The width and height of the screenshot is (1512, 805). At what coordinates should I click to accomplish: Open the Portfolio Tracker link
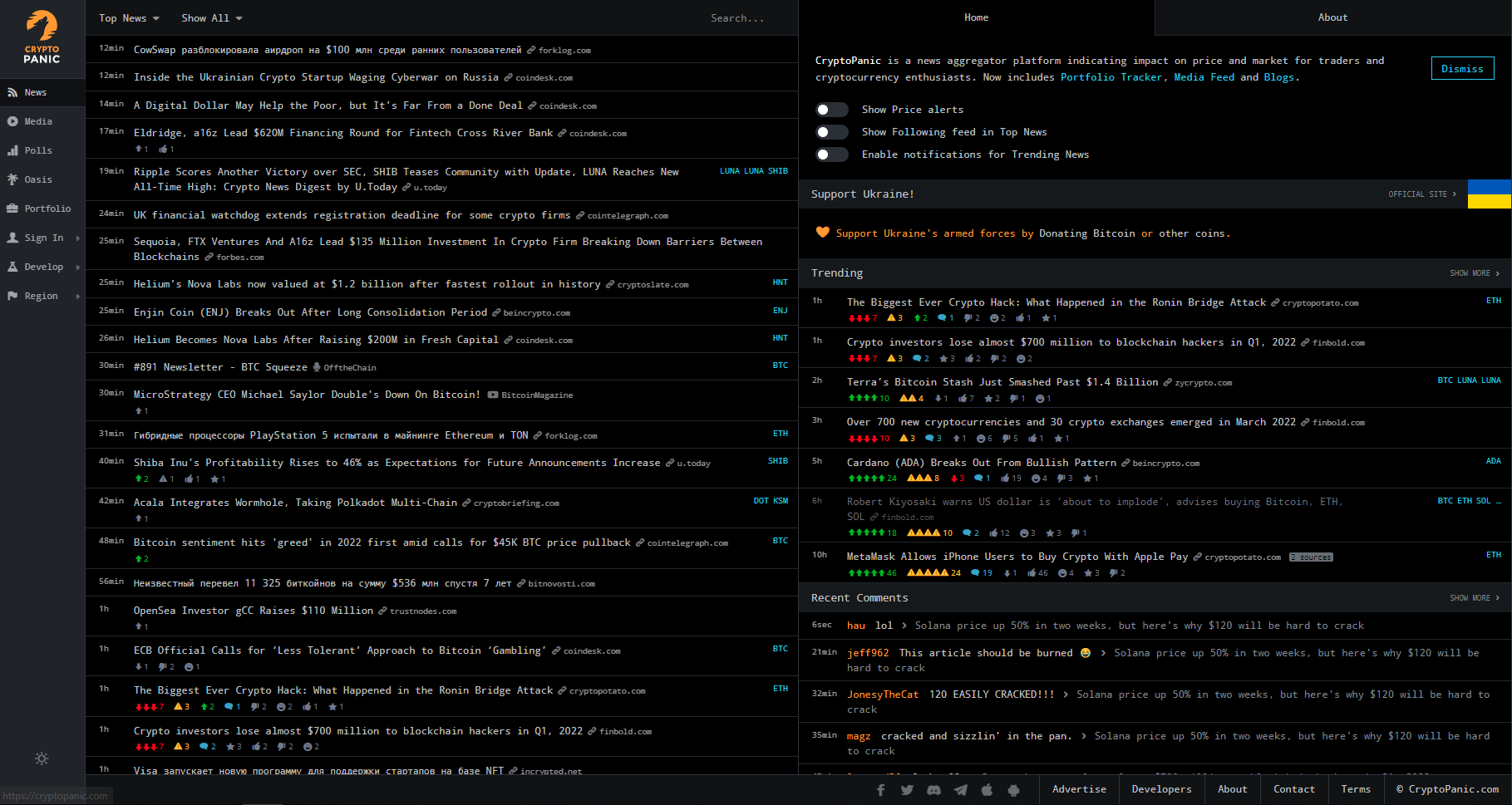(x=1111, y=77)
